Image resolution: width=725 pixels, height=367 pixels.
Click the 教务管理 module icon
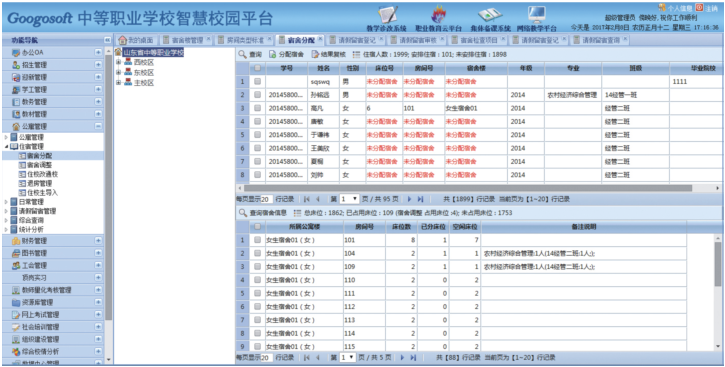(x=16, y=102)
